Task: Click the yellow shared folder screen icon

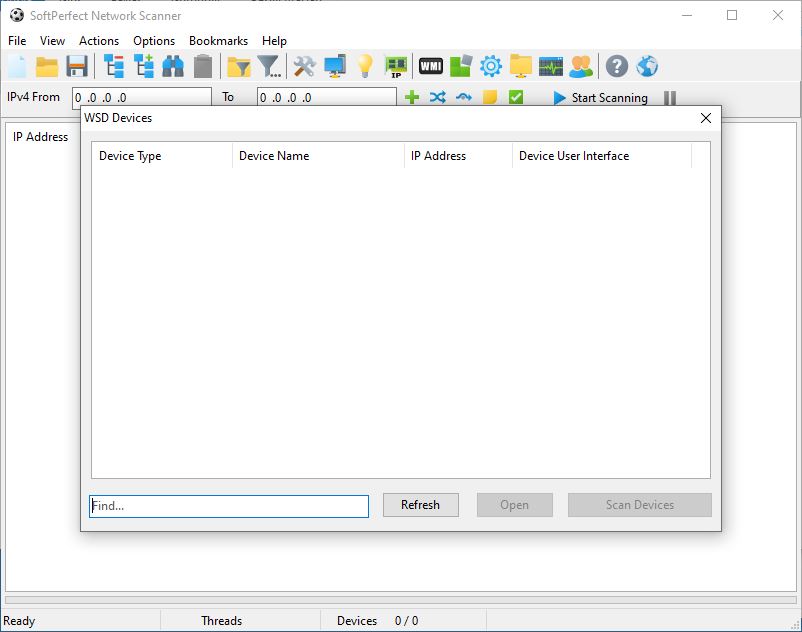Action: (521, 66)
